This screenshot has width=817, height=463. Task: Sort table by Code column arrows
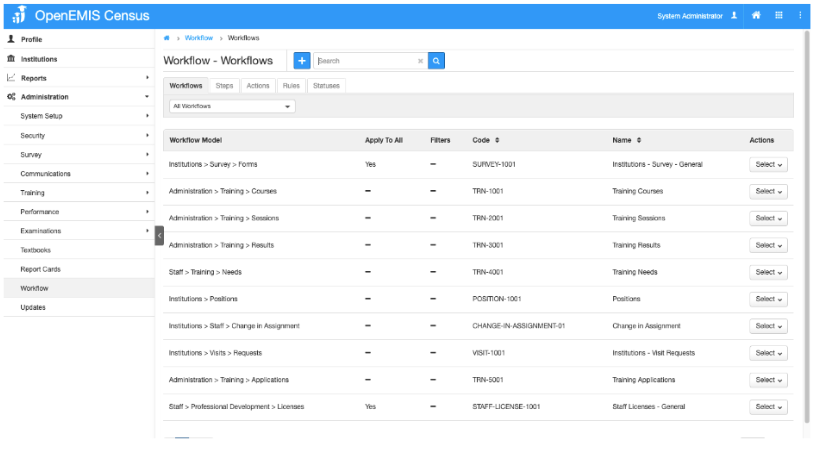click(x=497, y=140)
